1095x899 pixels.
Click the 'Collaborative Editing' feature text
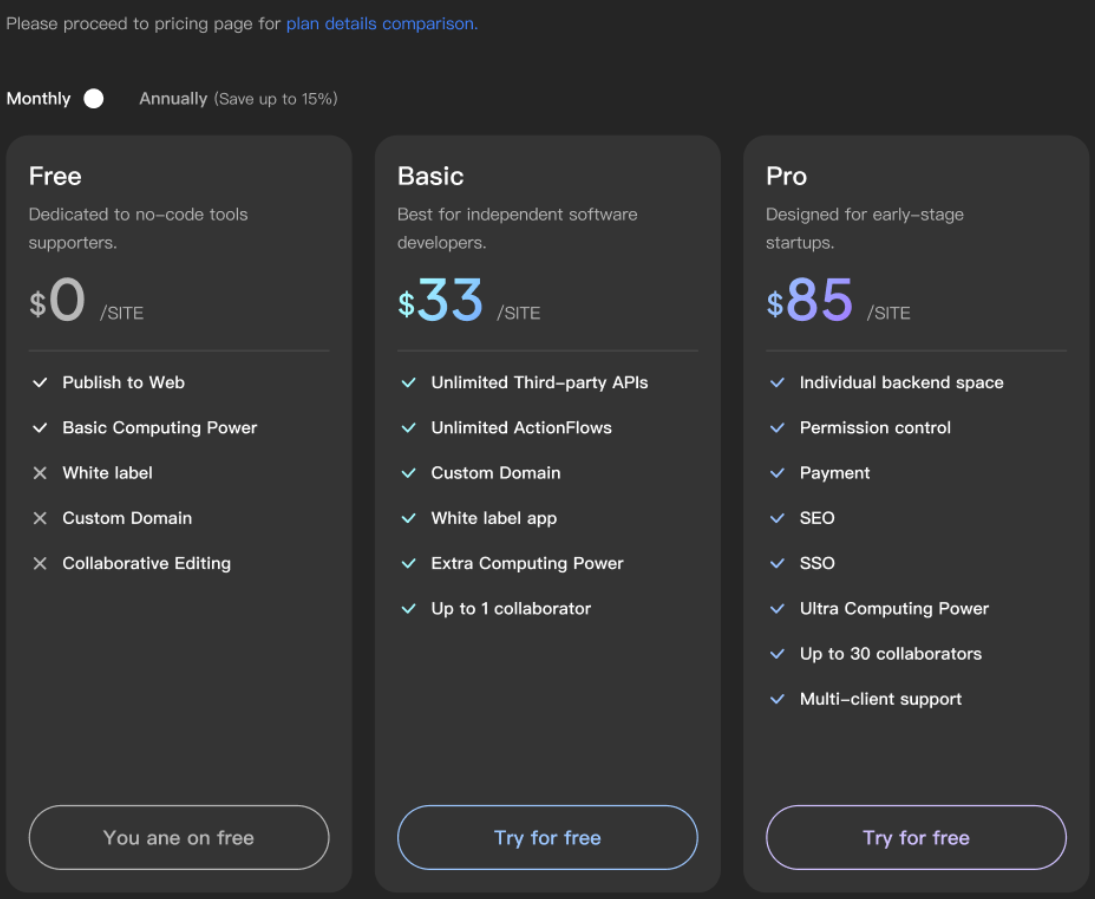tap(147, 563)
